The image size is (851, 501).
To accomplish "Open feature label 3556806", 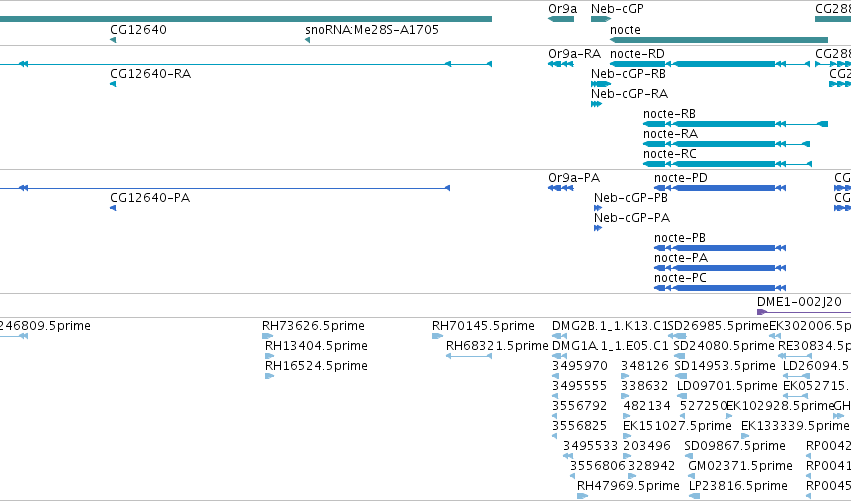I will pos(598,467).
